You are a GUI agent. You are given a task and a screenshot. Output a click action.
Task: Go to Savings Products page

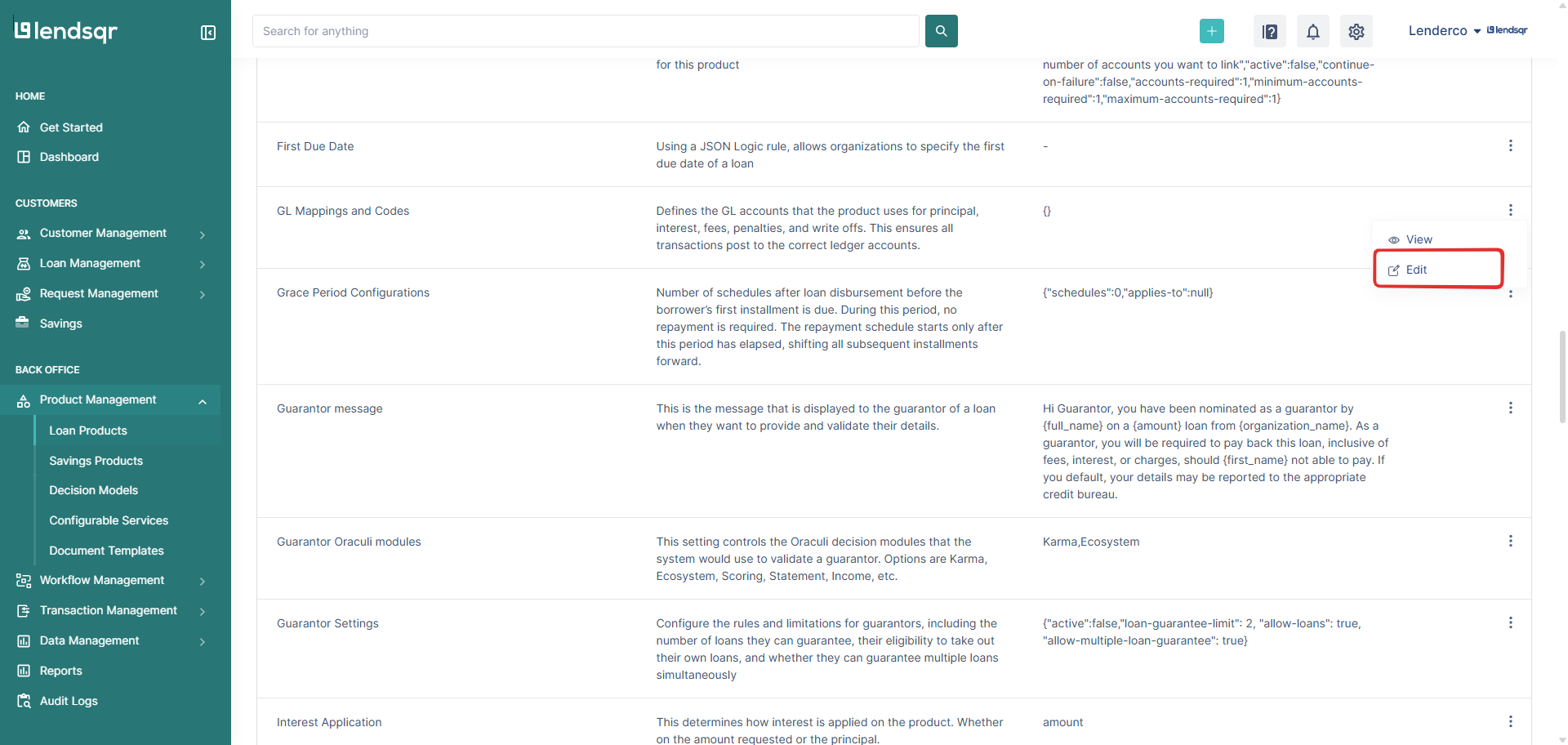[x=96, y=461]
